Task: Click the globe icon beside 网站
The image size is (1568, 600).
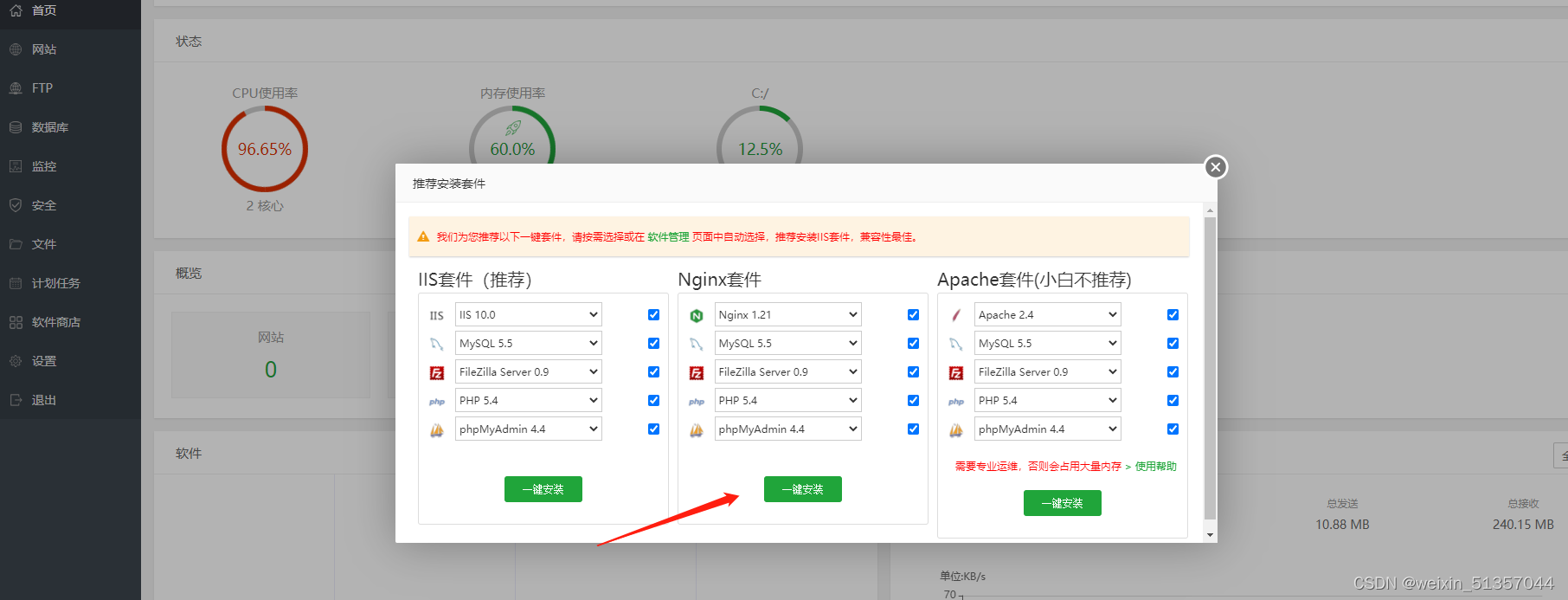Action: pos(16,49)
